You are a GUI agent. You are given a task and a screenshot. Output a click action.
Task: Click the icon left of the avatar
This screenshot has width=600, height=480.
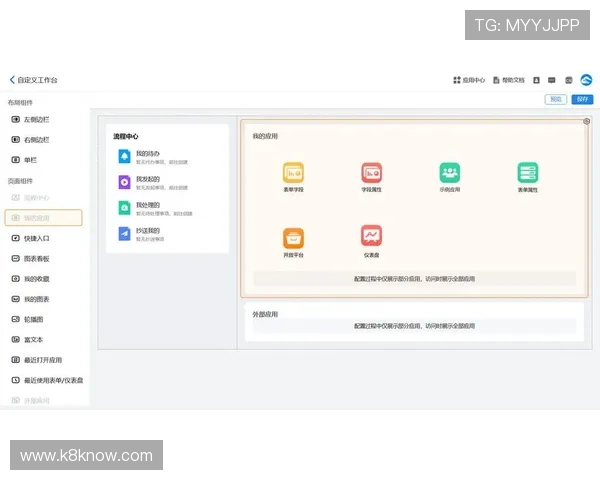click(x=569, y=80)
